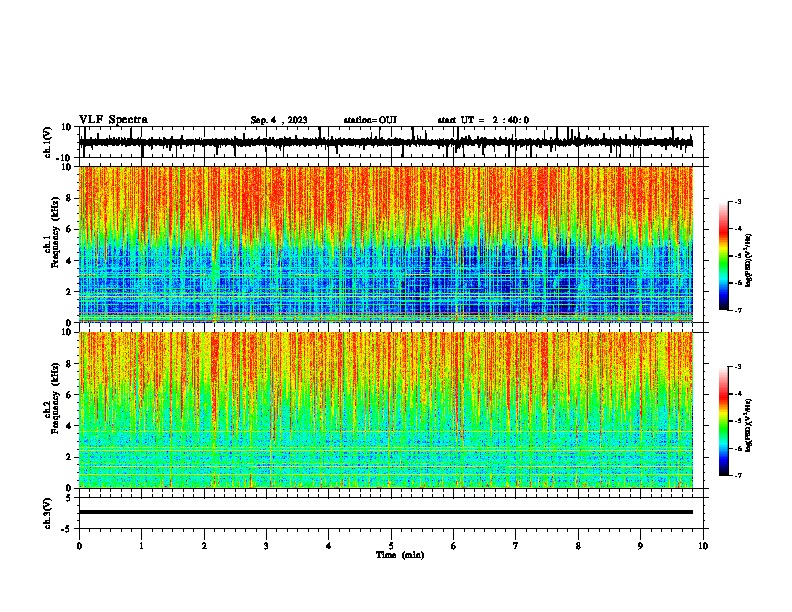Click the '-3' label on ch.2 colorbar

(737, 367)
